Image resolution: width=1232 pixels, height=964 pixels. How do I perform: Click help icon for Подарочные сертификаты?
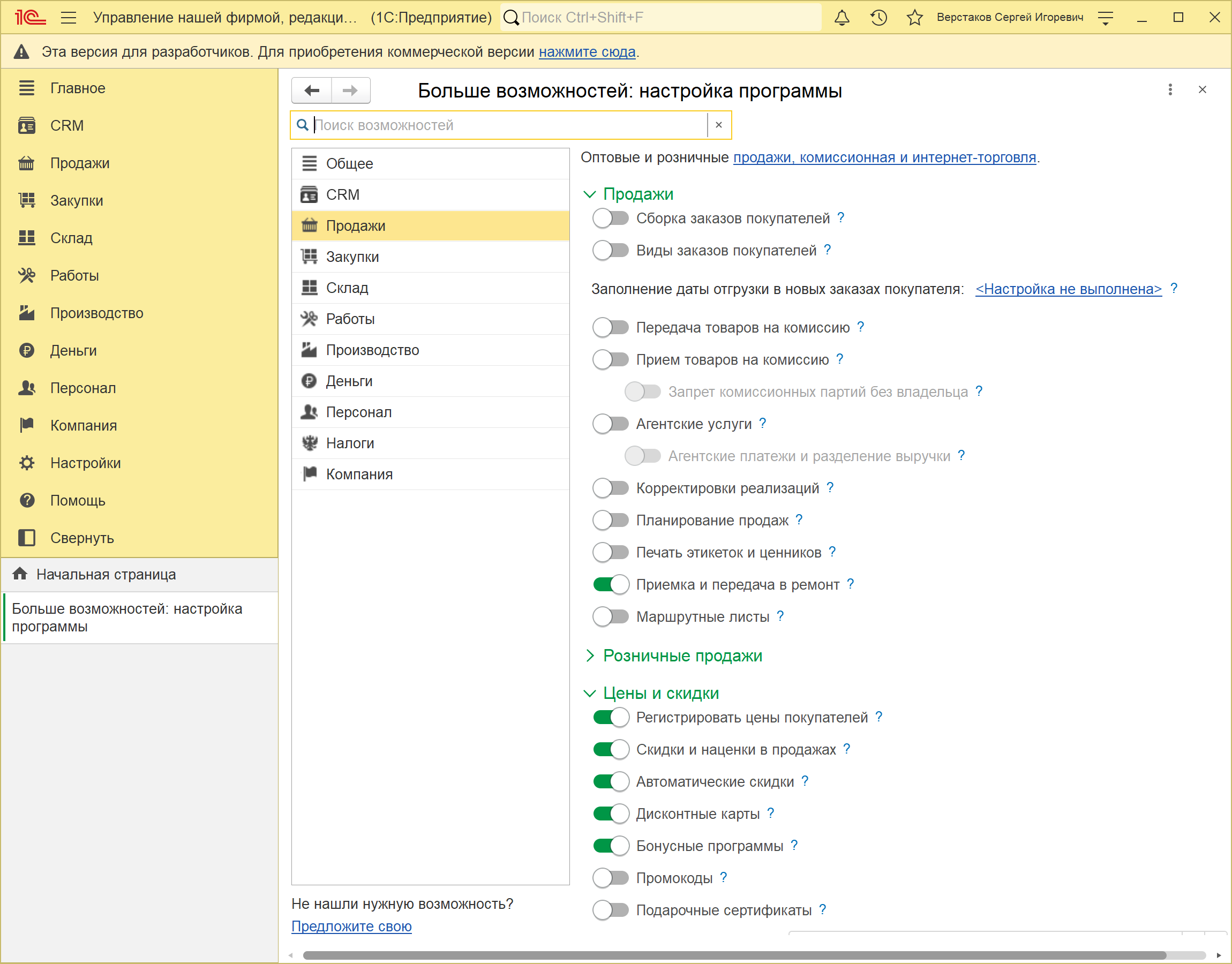(x=822, y=909)
